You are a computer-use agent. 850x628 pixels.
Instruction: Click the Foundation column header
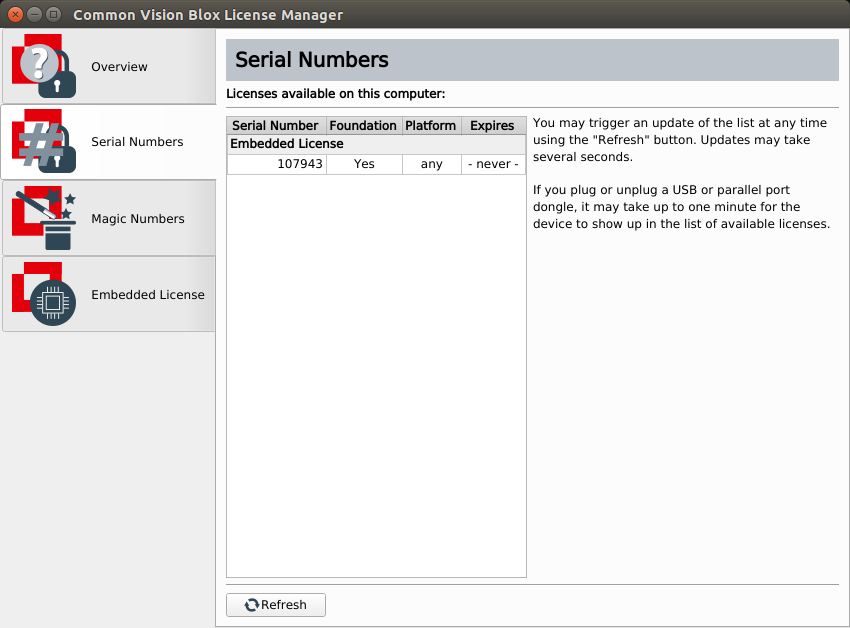coord(364,126)
